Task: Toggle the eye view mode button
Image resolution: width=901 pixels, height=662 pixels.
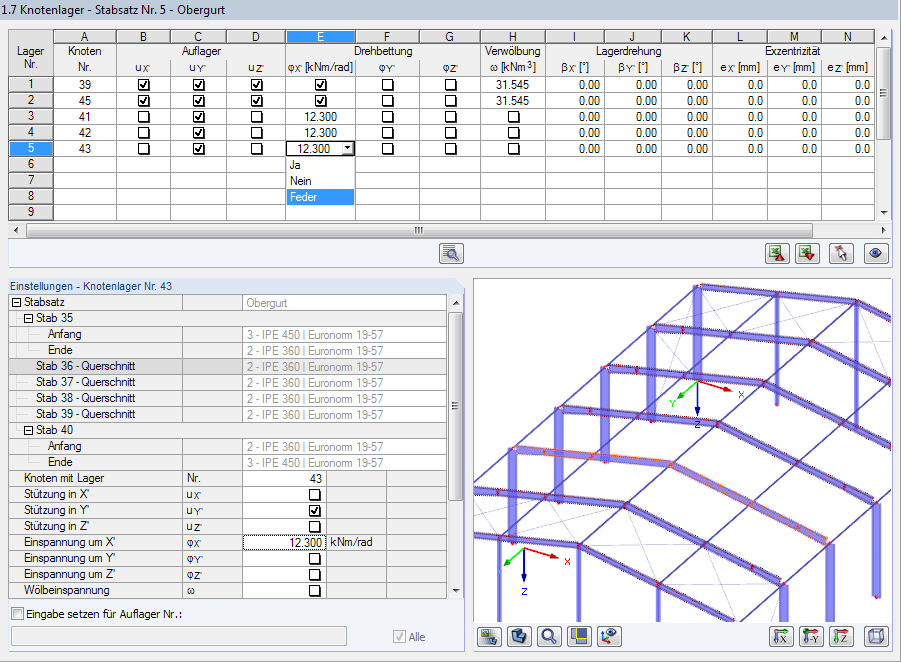Action: click(876, 253)
